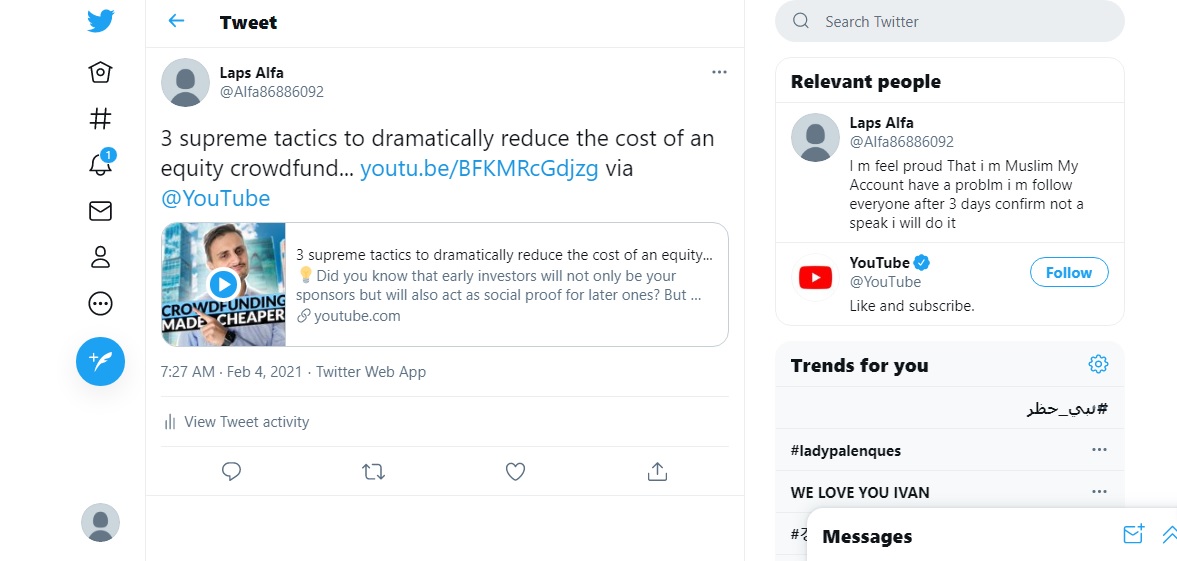Click the compose Tweet feather button
Image resolution: width=1177 pixels, height=561 pixels.
100,361
